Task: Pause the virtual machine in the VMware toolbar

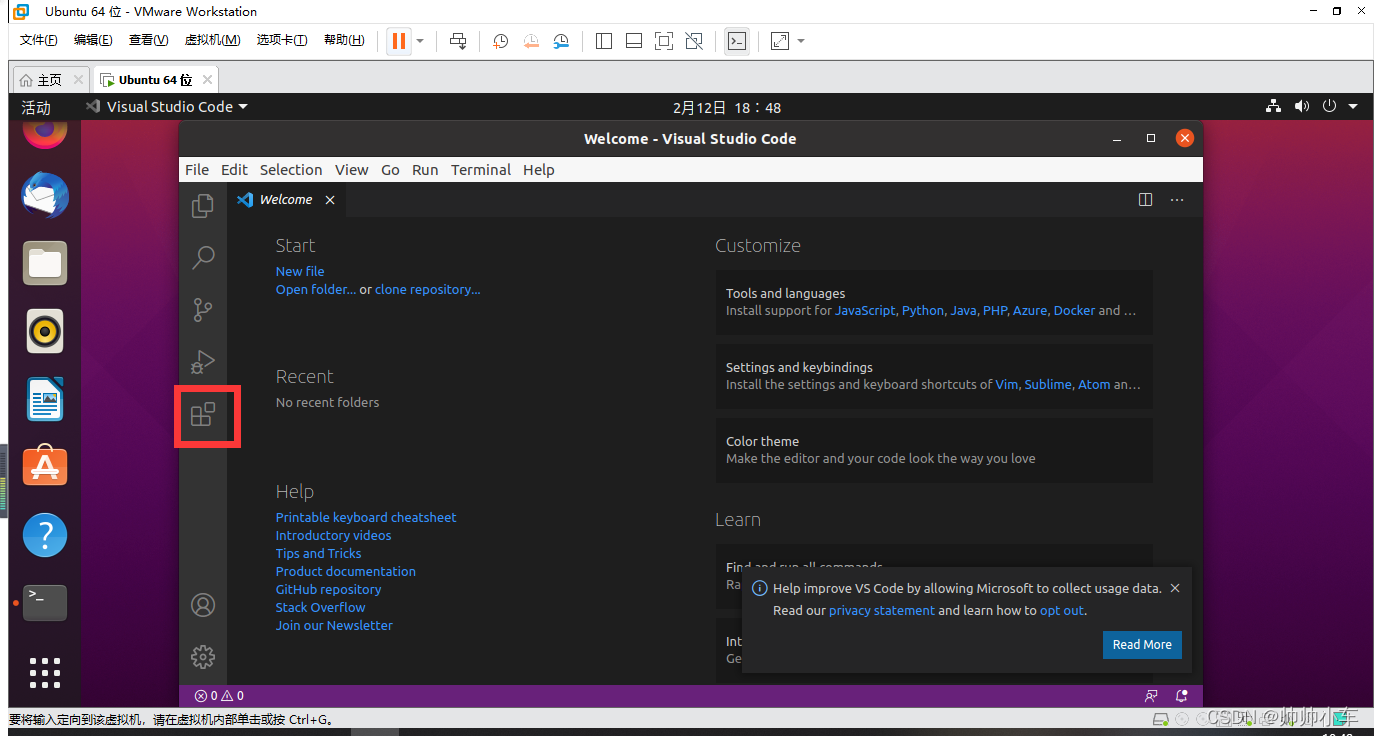Action: click(399, 41)
